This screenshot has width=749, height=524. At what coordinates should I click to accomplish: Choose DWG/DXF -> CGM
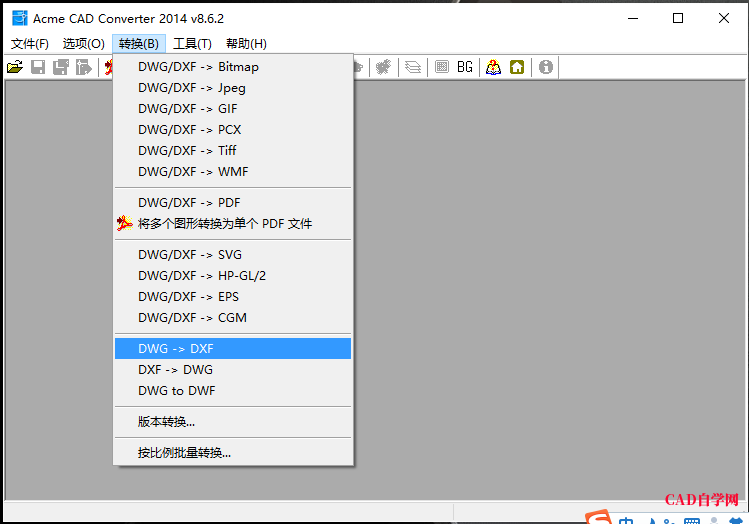tap(233, 318)
